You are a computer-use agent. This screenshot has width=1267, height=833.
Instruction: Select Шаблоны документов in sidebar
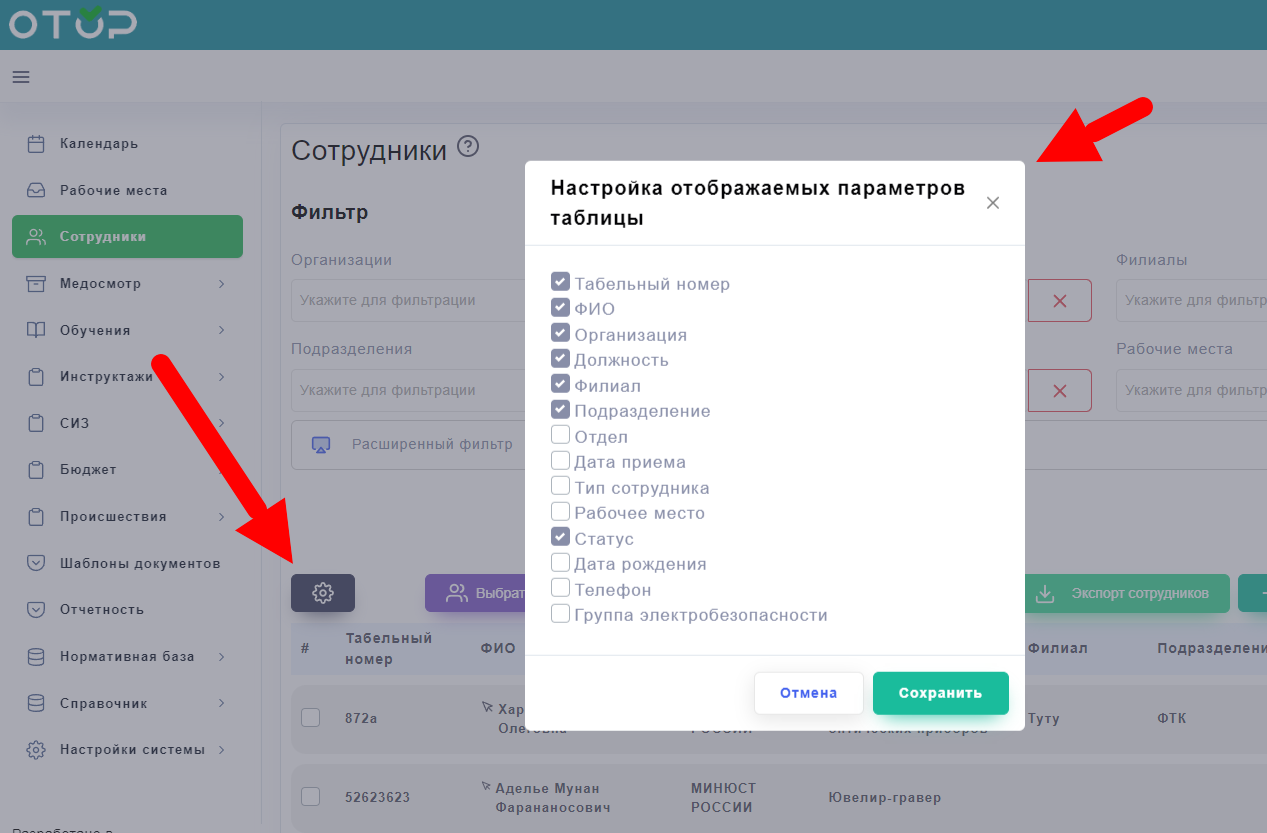pos(139,563)
